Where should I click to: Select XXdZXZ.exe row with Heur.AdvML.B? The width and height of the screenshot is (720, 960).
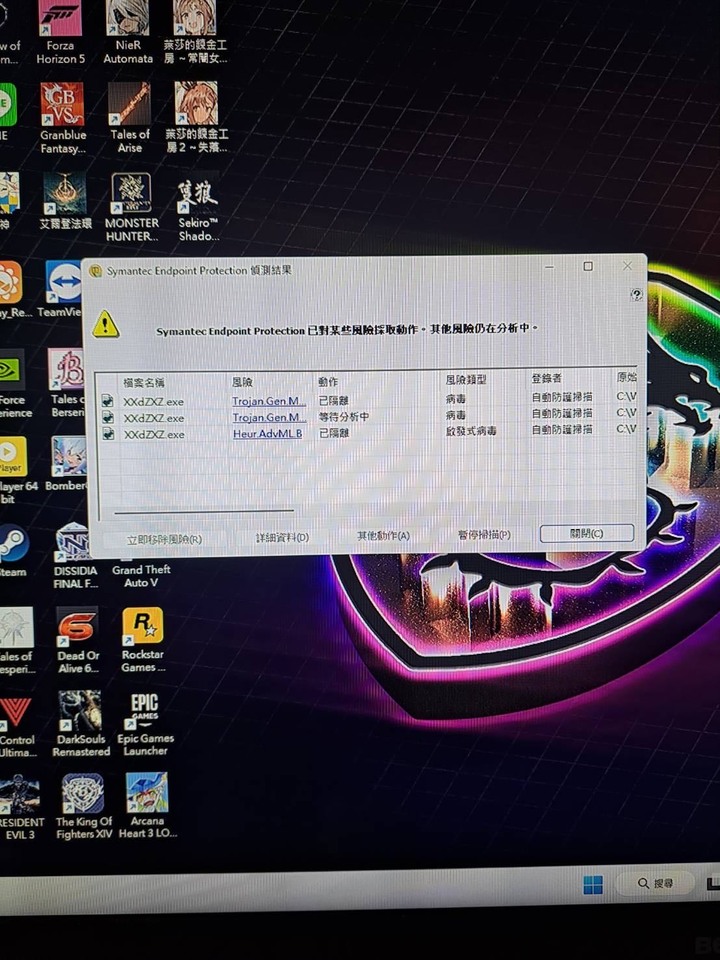pyautogui.click(x=367, y=432)
